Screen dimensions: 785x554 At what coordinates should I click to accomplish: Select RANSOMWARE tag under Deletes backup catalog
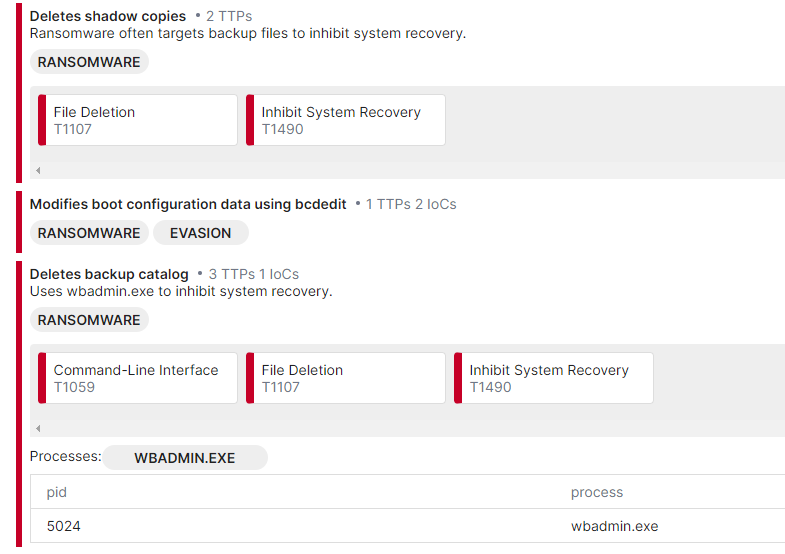point(89,320)
